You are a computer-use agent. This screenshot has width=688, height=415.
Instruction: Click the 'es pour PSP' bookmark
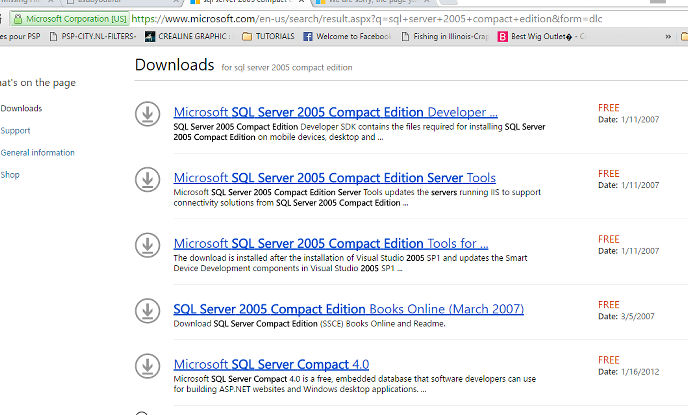(x=20, y=36)
